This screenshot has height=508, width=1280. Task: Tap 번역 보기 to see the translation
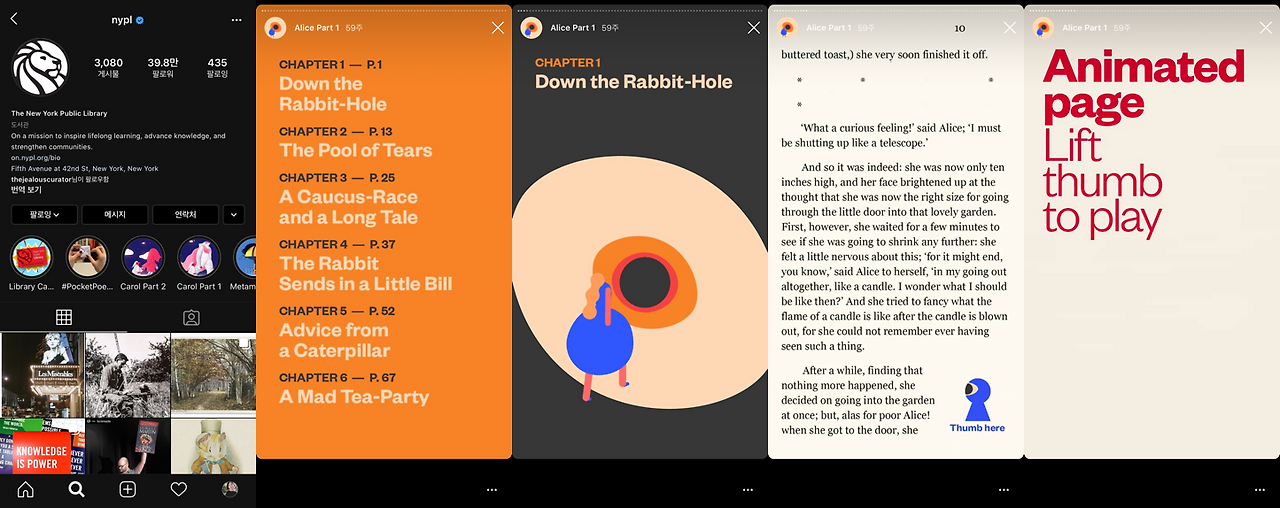tap(26, 190)
